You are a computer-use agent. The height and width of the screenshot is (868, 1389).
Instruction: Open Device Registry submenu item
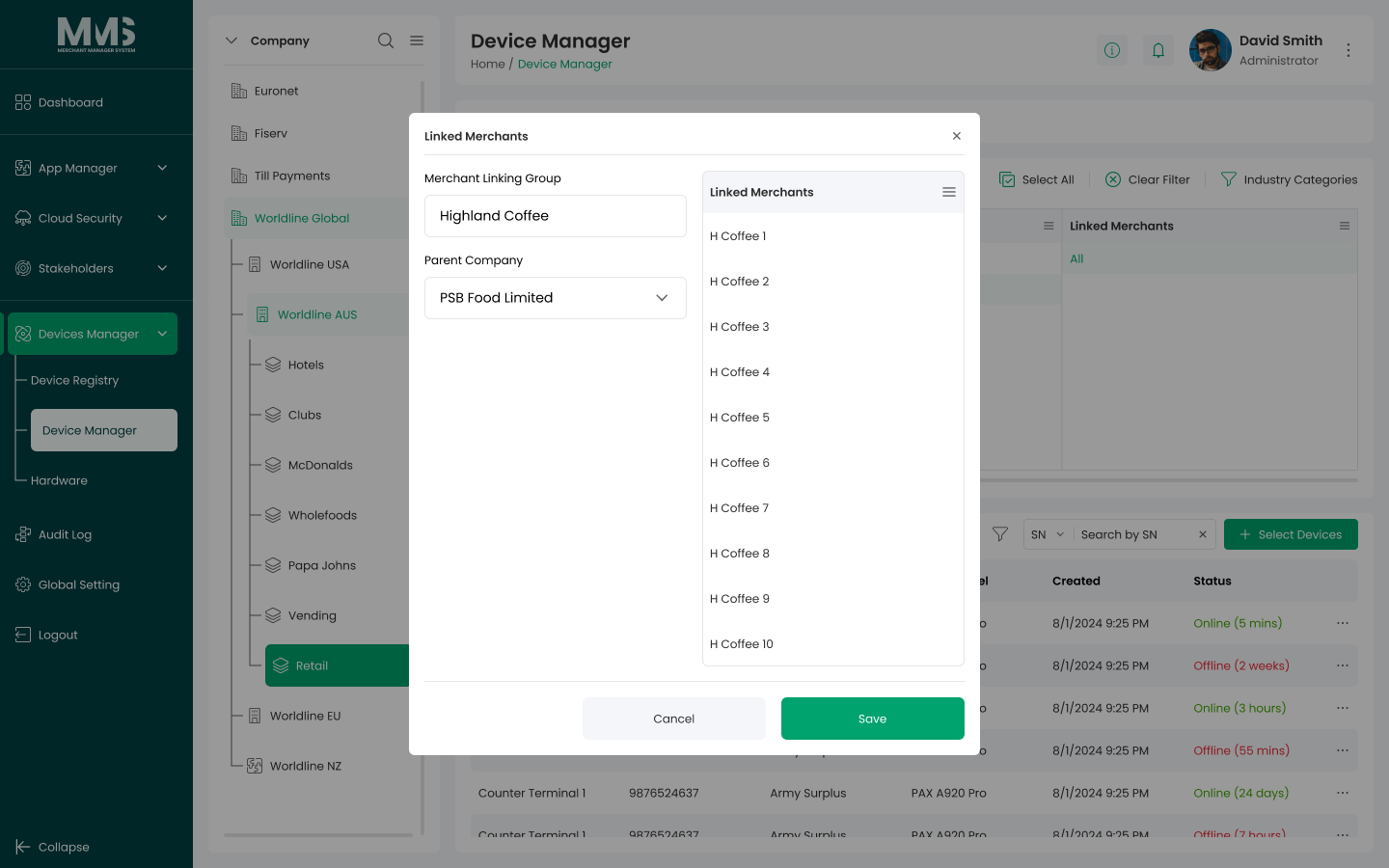74,380
